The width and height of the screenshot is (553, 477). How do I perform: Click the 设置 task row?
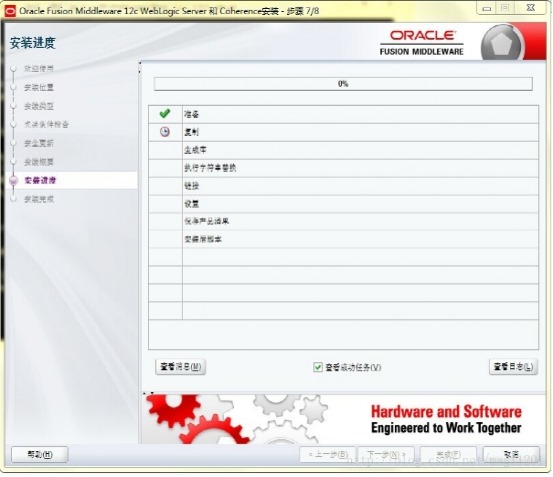[x=344, y=204]
